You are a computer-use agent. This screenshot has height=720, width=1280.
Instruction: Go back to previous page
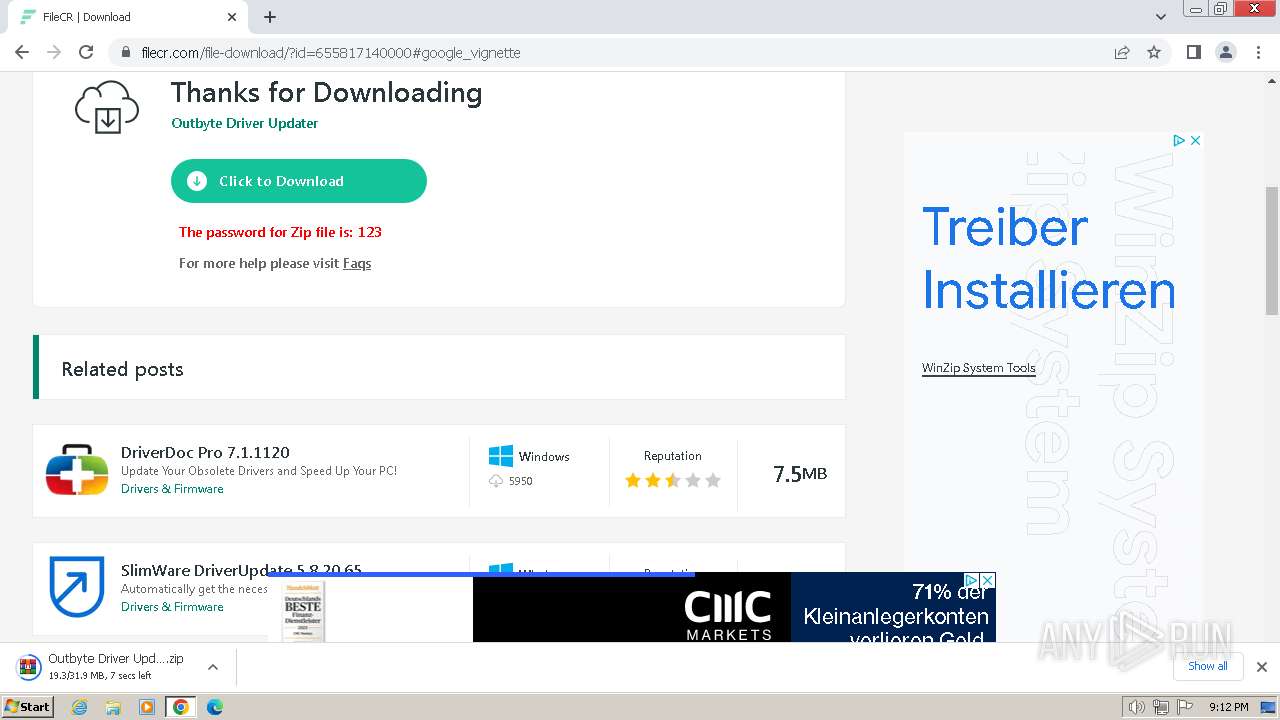pos(22,52)
